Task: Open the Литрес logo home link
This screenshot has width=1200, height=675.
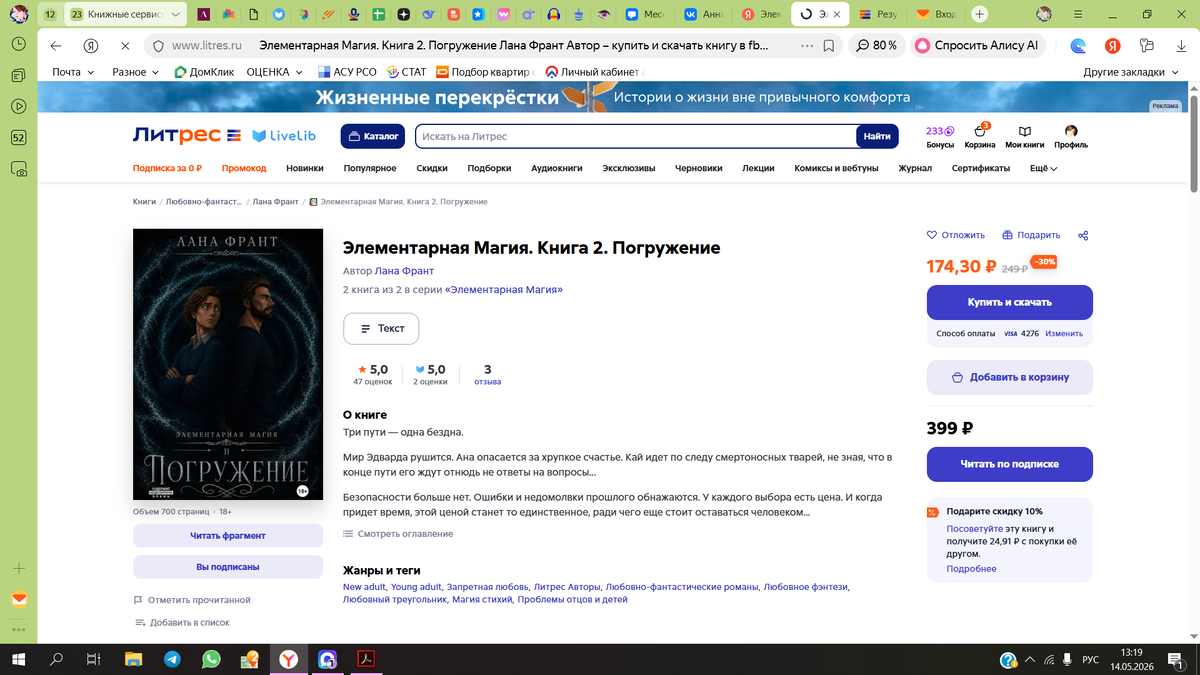Action: pyautogui.click(x=187, y=135)
